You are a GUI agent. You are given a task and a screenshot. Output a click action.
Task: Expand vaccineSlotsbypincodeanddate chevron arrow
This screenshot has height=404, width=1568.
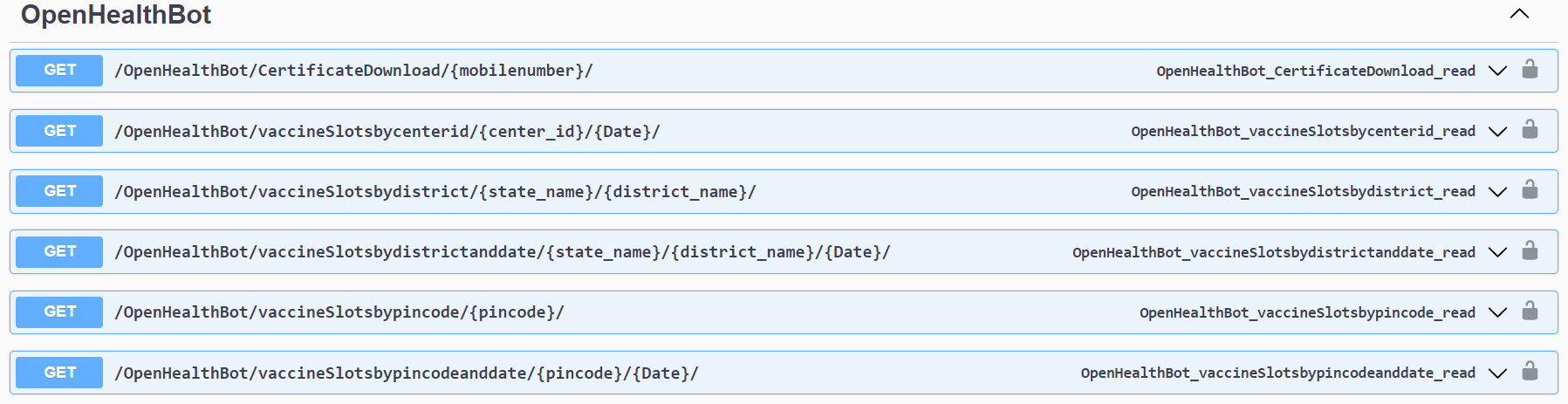1497,373
